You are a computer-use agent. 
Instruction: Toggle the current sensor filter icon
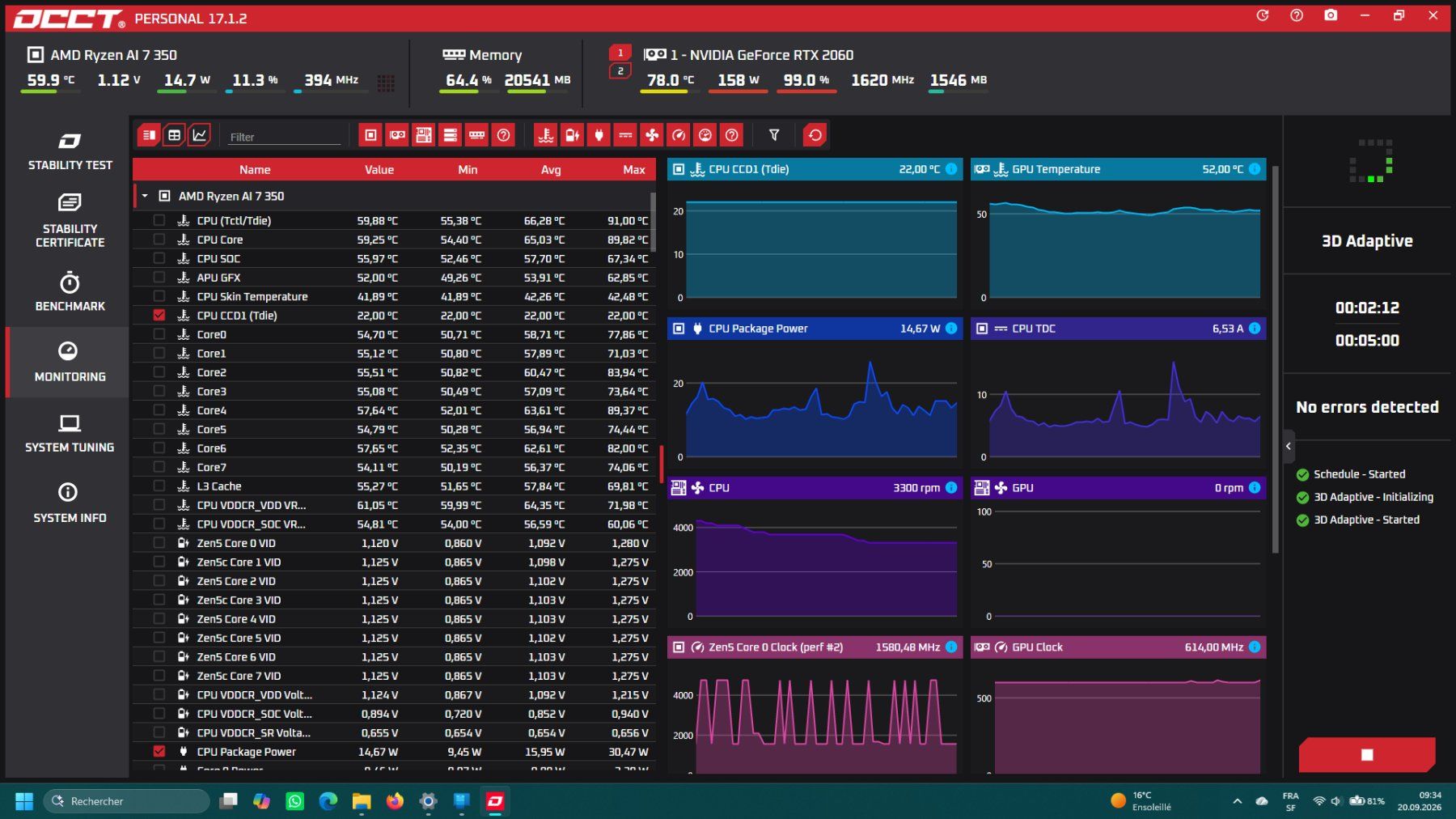pos(626,135)
